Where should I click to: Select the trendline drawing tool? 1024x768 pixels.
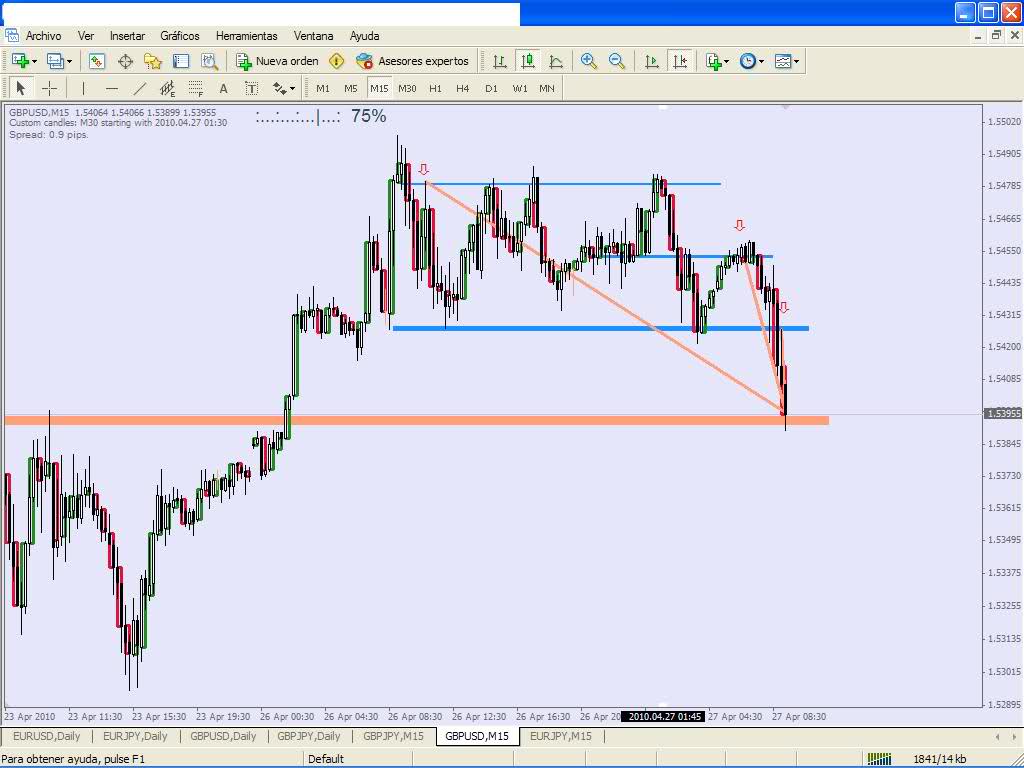[140, 88]
